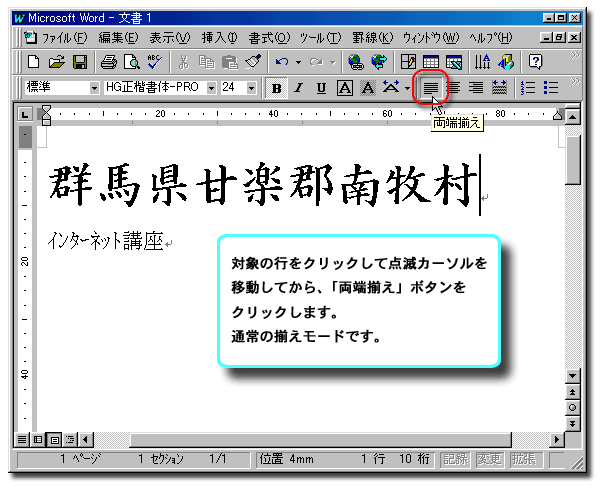
Task: Click the vertical scrollbar thumb
Action: pos(572,159)
